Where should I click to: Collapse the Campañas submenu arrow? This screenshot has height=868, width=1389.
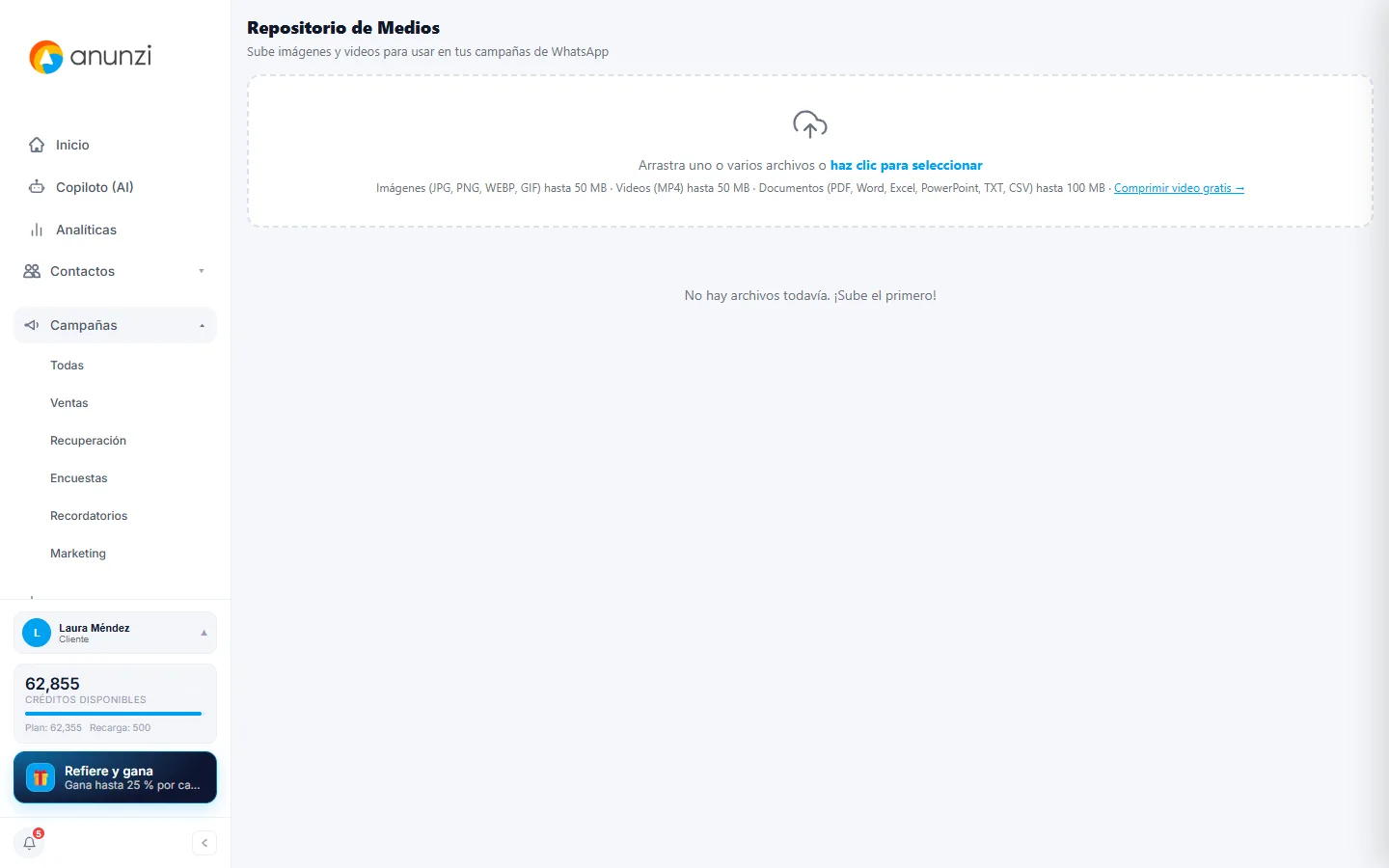[203, 326]
